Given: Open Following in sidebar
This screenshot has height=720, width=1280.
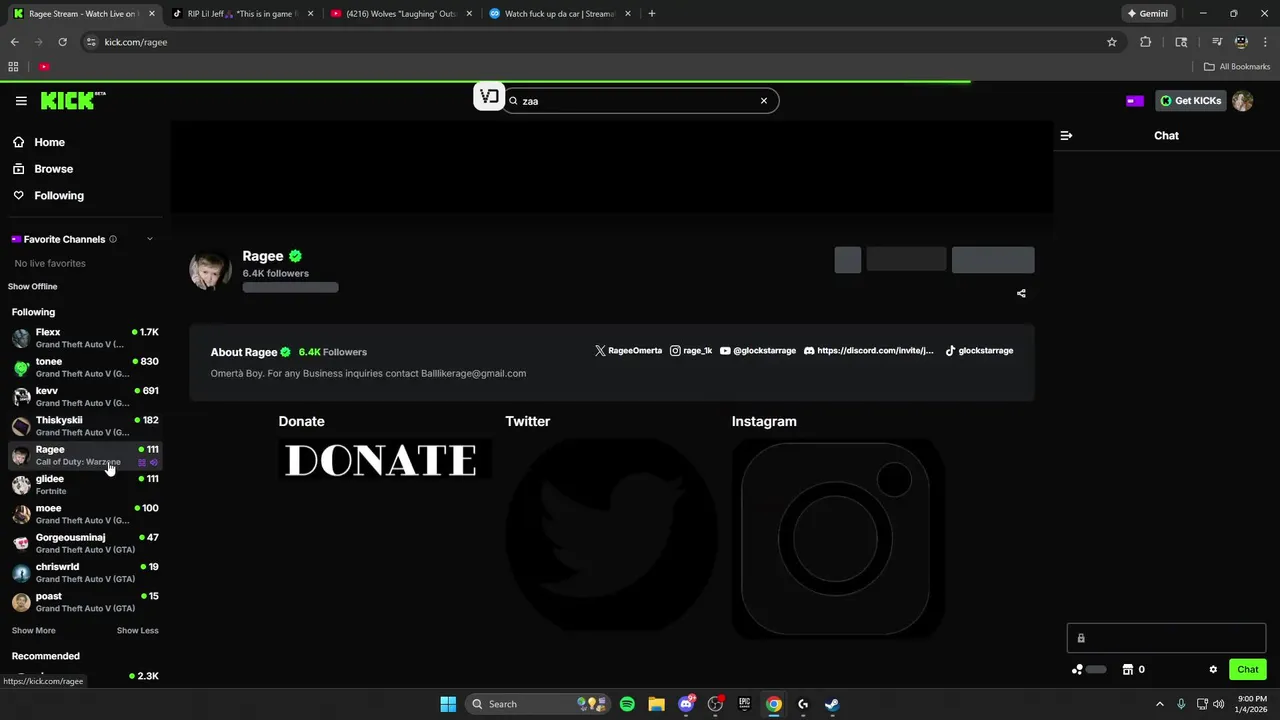Looking at the screenshot, I should tap(48, 196).
